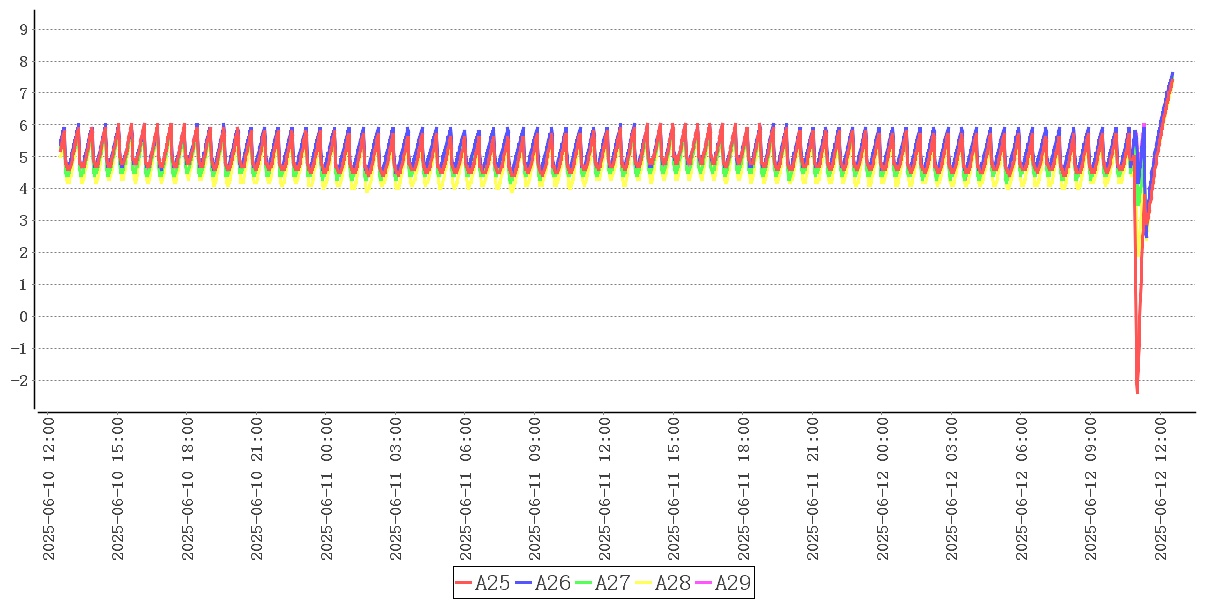The height and width of the screenshot is (600, 1207).
Task: Select the 2025-06-10 18:00 time axis label
Action: [x=187, y=489]
